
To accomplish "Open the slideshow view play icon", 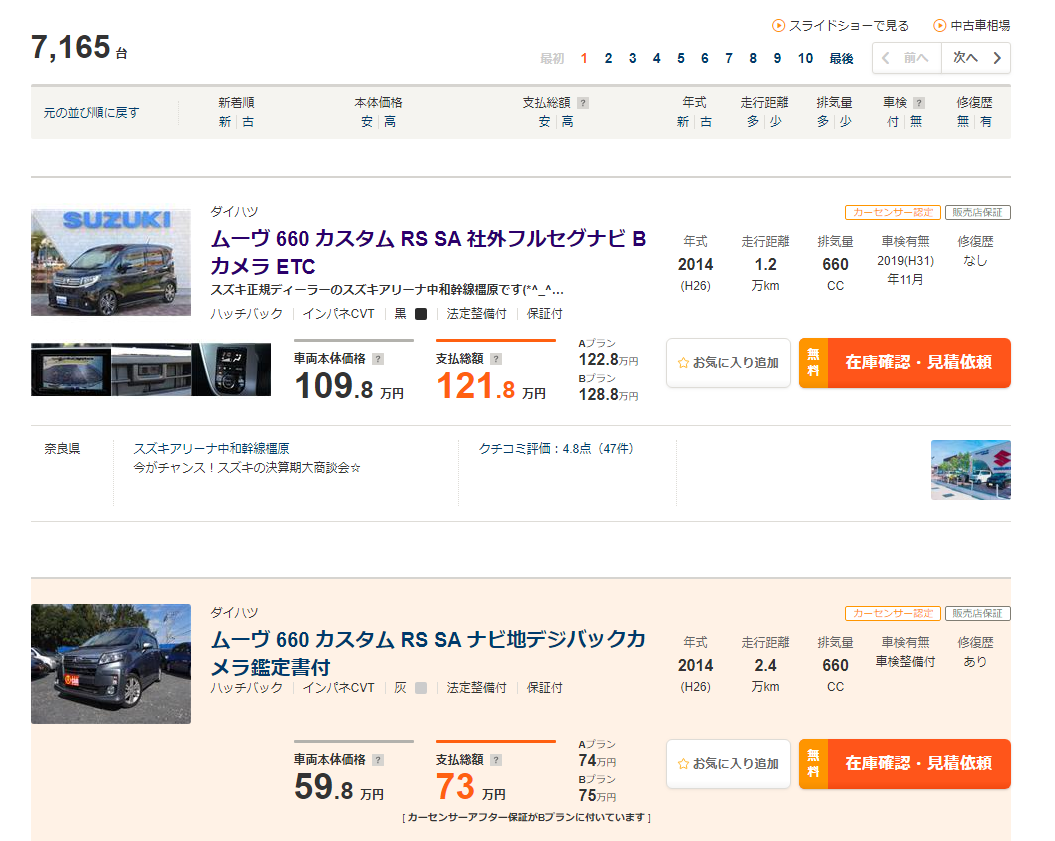I will [x=778, y=26].
